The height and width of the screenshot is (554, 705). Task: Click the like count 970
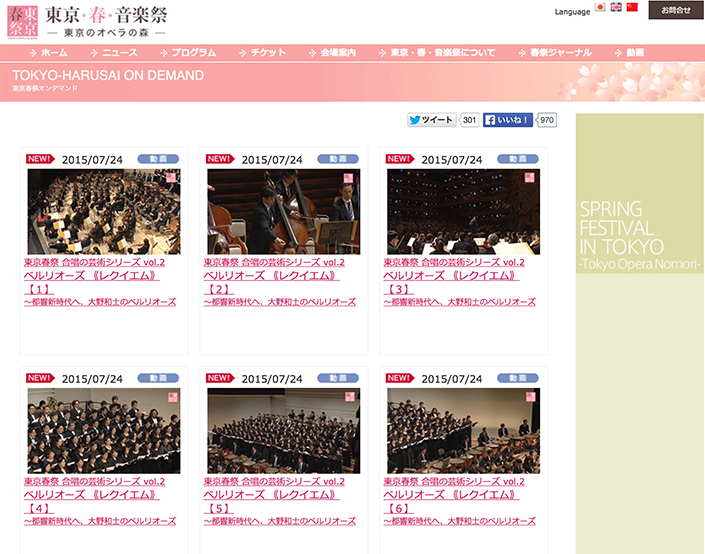point(547,120)
